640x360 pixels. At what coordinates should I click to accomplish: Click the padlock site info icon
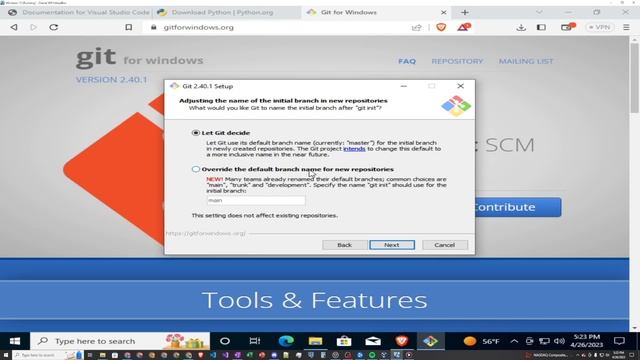tap(153, 27)
